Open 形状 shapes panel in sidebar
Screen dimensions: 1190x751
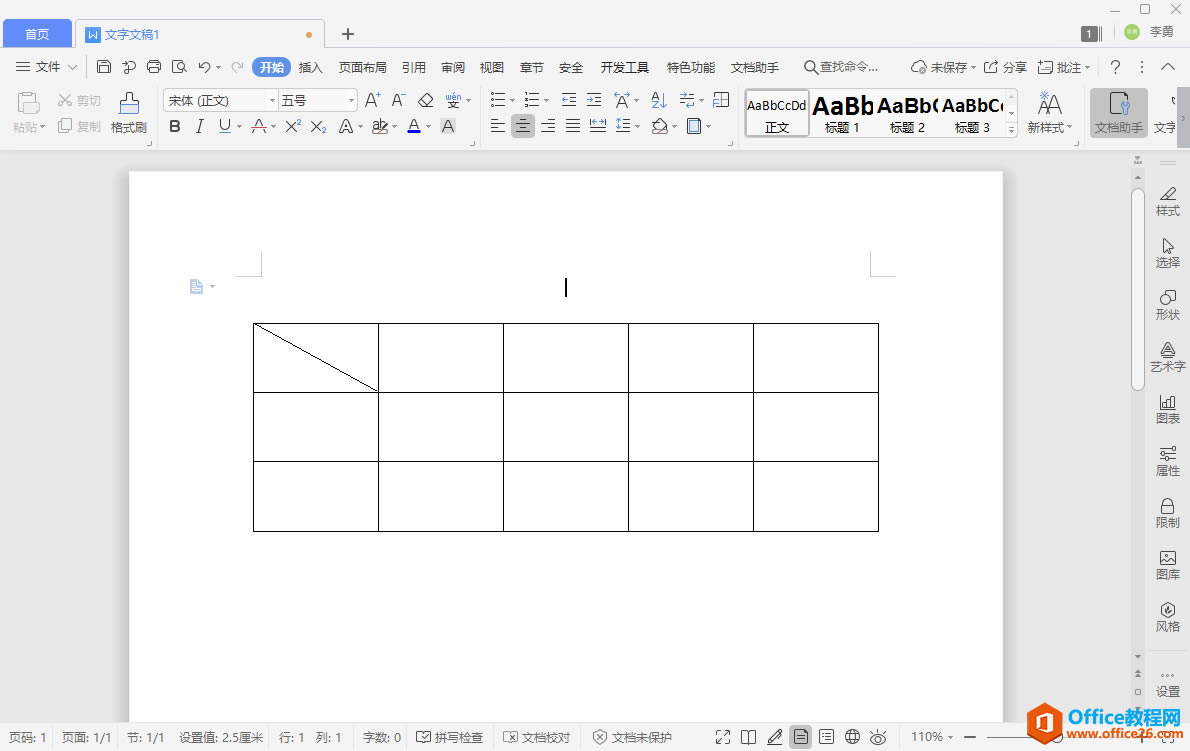tap(1167, 305)
